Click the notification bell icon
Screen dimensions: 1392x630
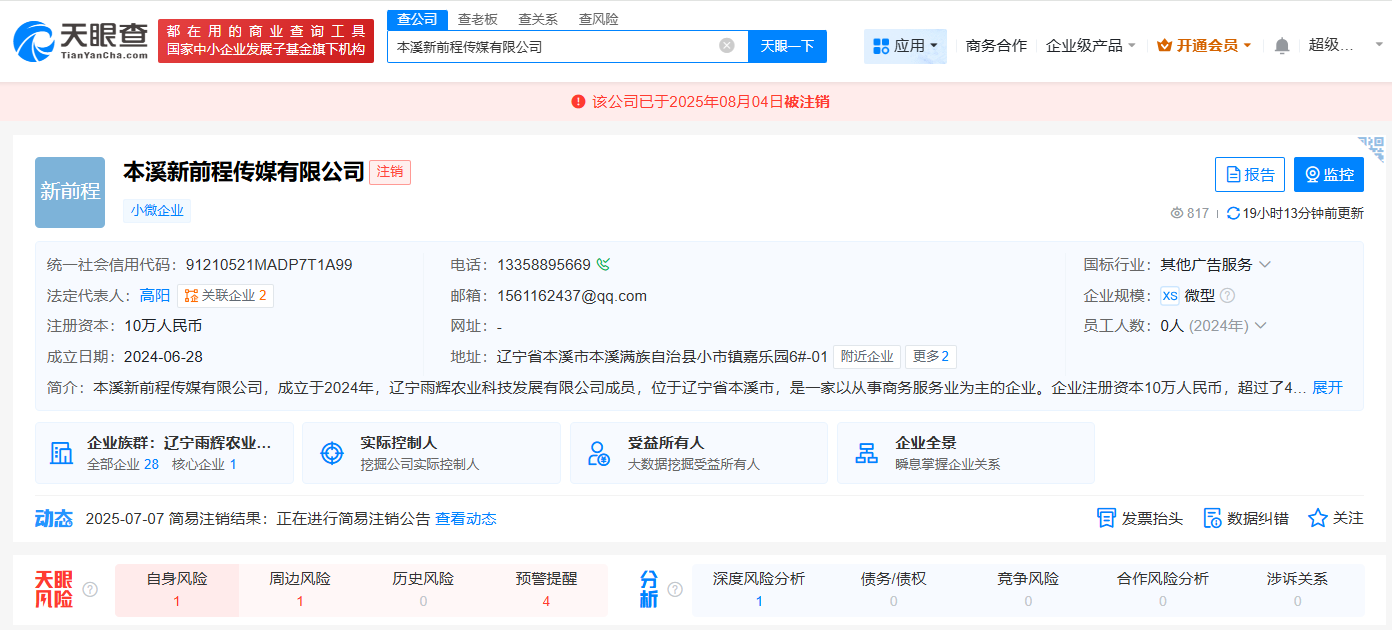[x=1282, y=46]
